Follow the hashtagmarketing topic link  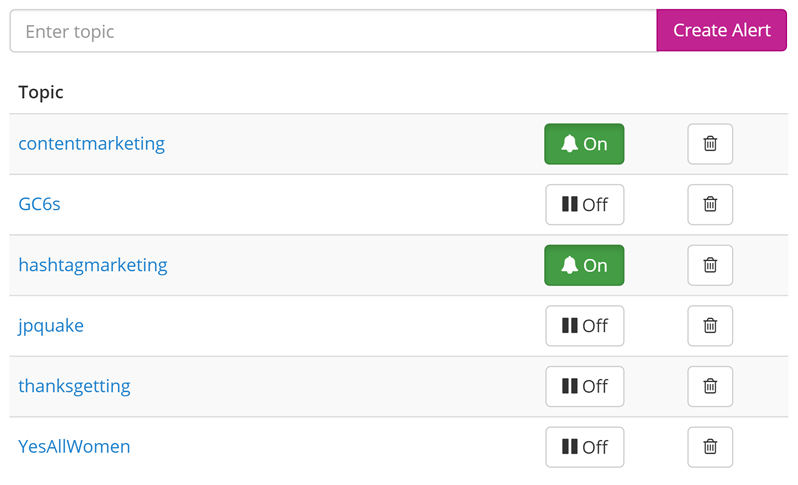click(x=93, y=265)
